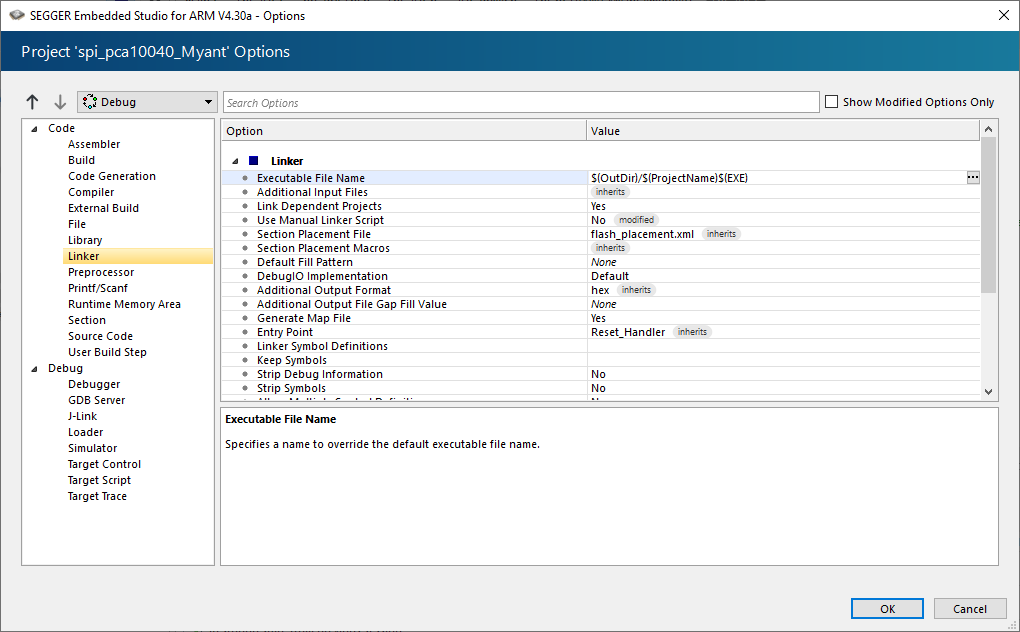Open Preprocessor options
Image resolution: width=1020 pixels, height=632 pixels.
pos(101,272)
